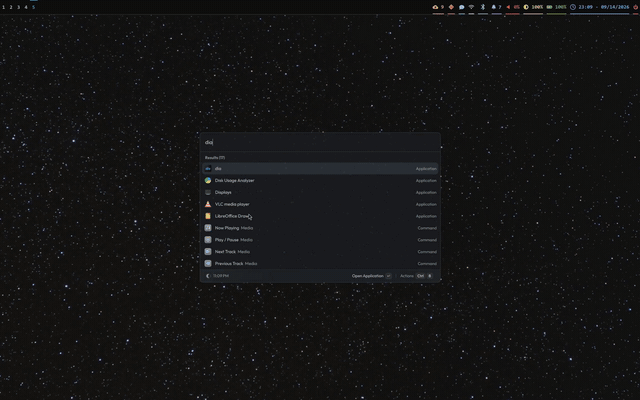Click the chat bubble icon in top bar
The image size is (640, 400).
pos(462,7)
